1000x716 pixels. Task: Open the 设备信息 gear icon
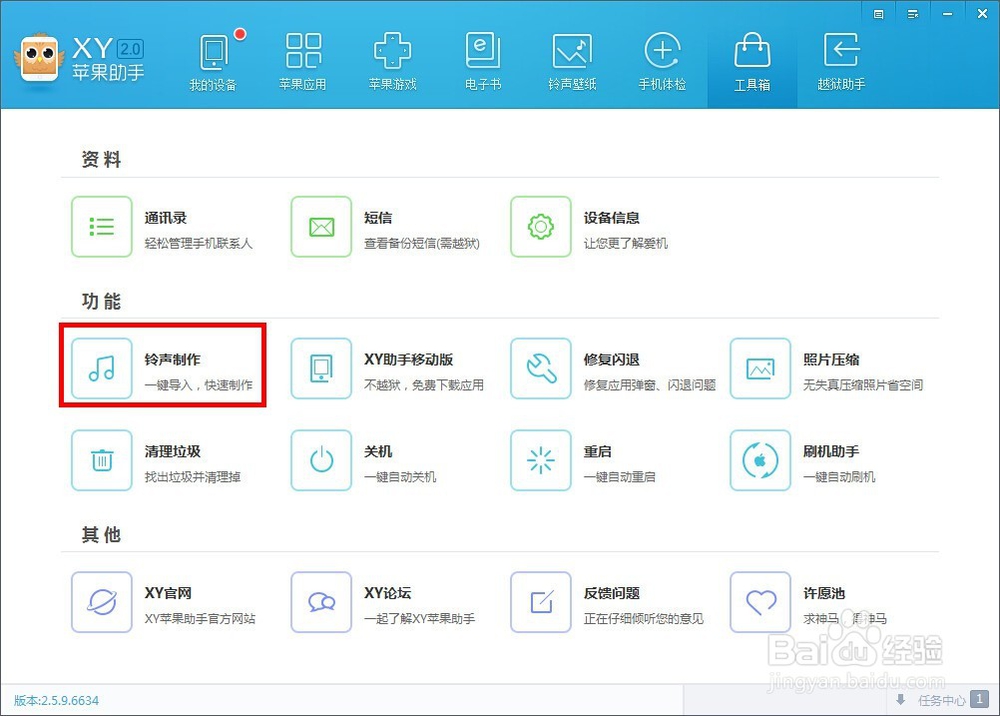[x=540, y=226]
